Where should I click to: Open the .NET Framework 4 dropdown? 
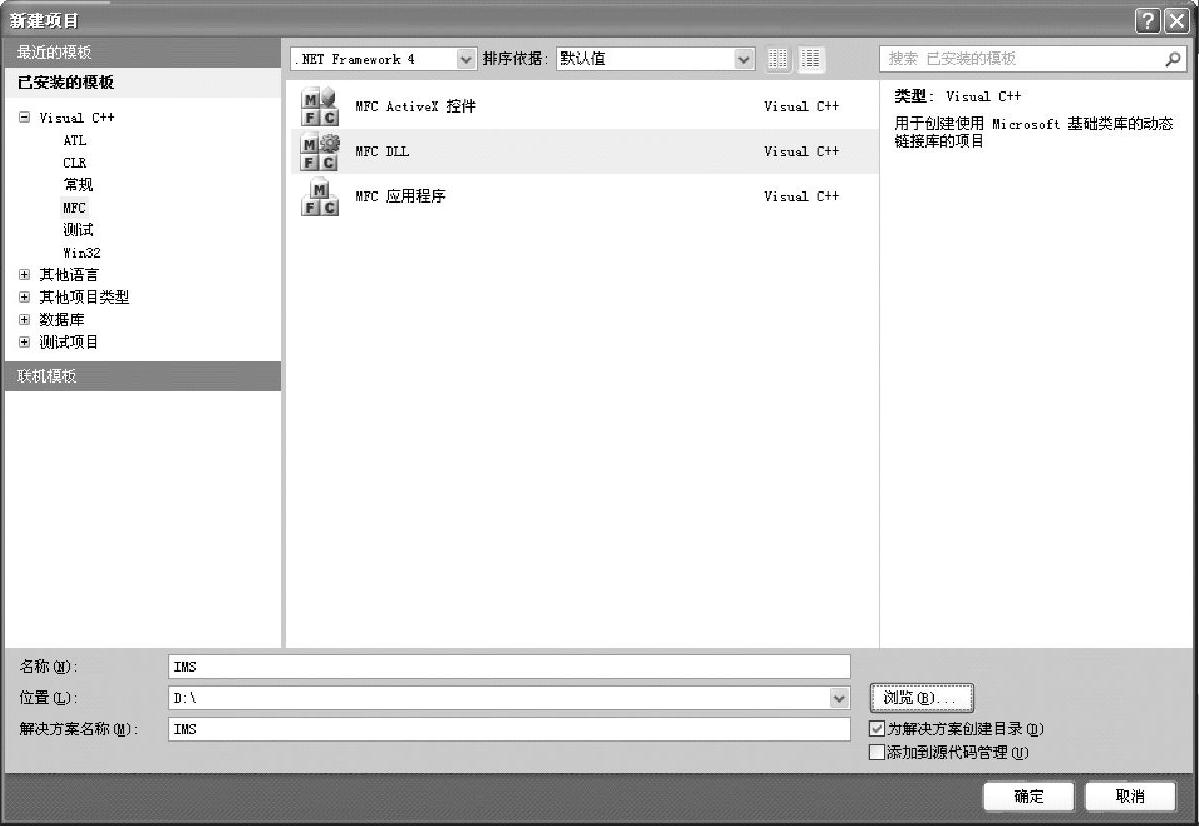click(x=465, y=59)
